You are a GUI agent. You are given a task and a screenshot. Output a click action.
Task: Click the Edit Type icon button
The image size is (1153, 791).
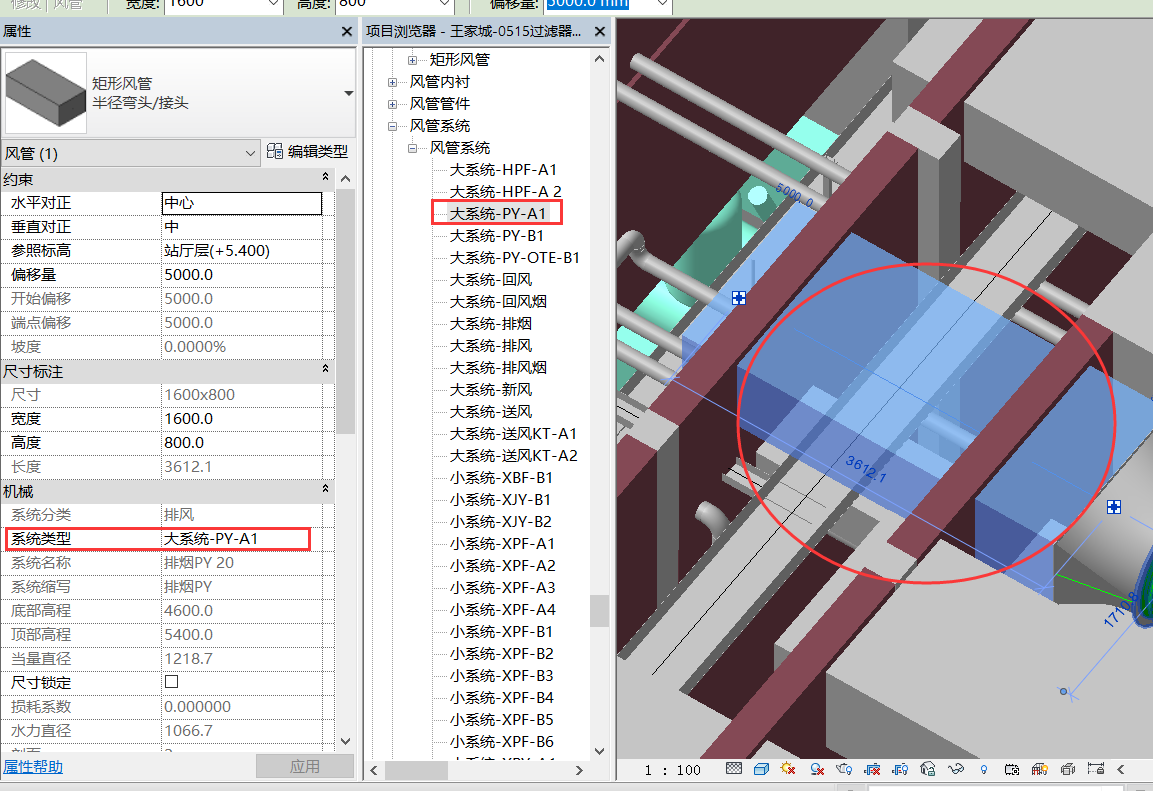[x=276, y=152]
